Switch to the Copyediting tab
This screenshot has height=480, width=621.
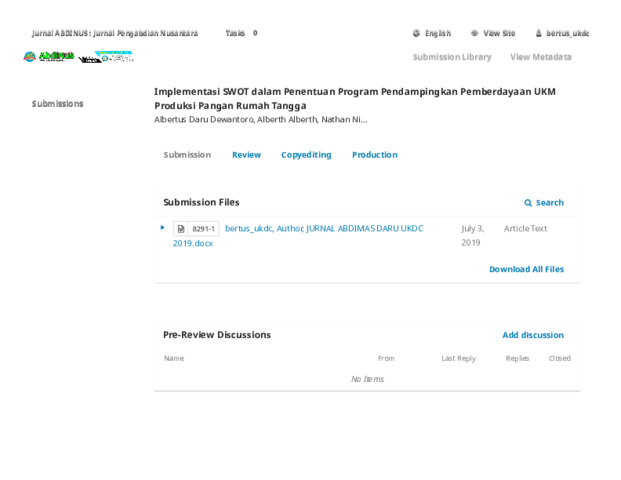click(306, 155)
